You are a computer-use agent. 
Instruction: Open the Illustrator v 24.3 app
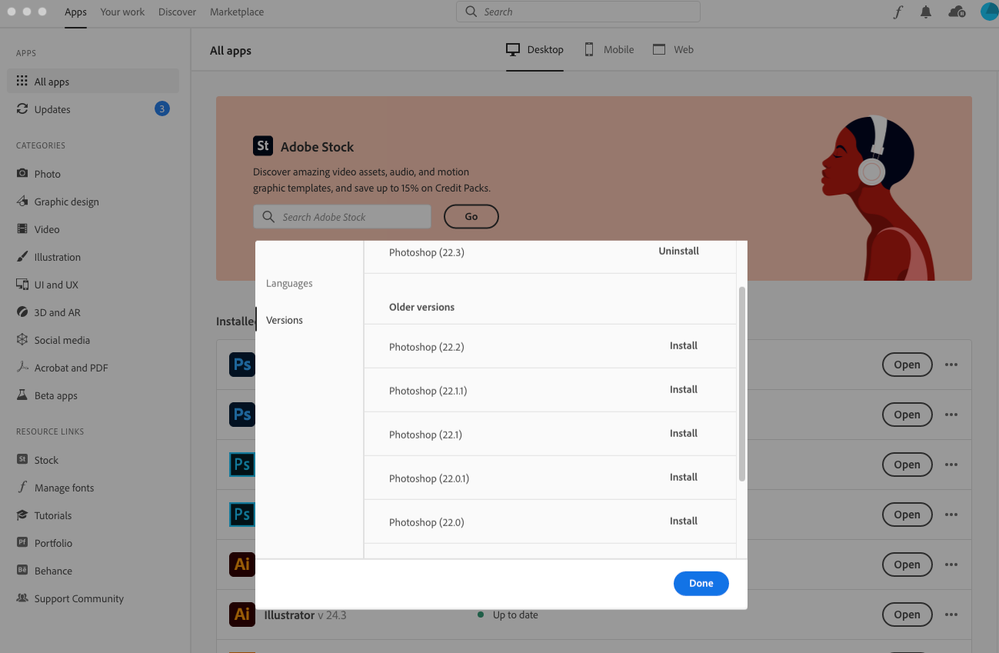[907, 615]
